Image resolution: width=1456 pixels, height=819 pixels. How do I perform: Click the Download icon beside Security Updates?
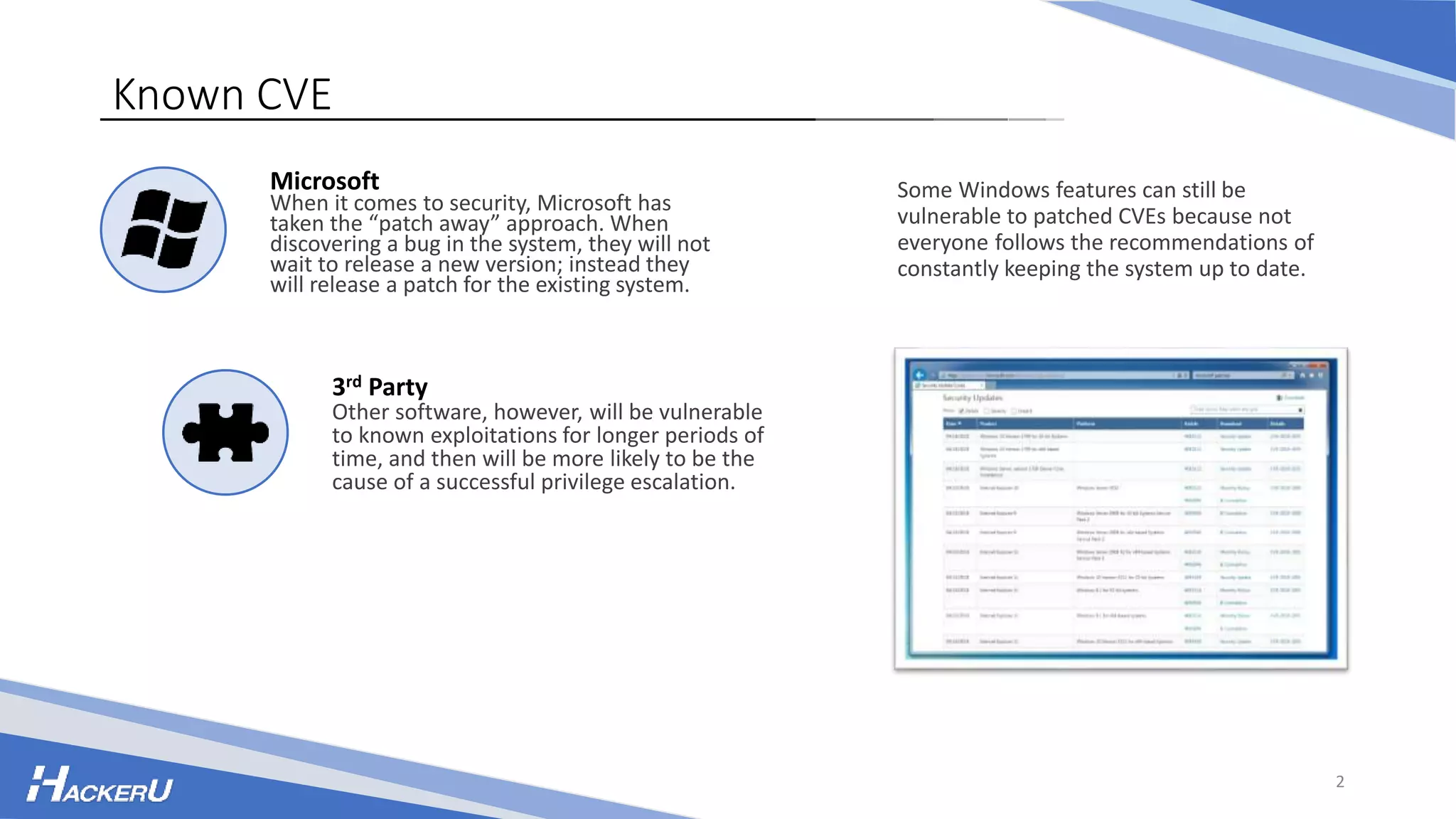pyautogui.click(x=1279, y=397)
